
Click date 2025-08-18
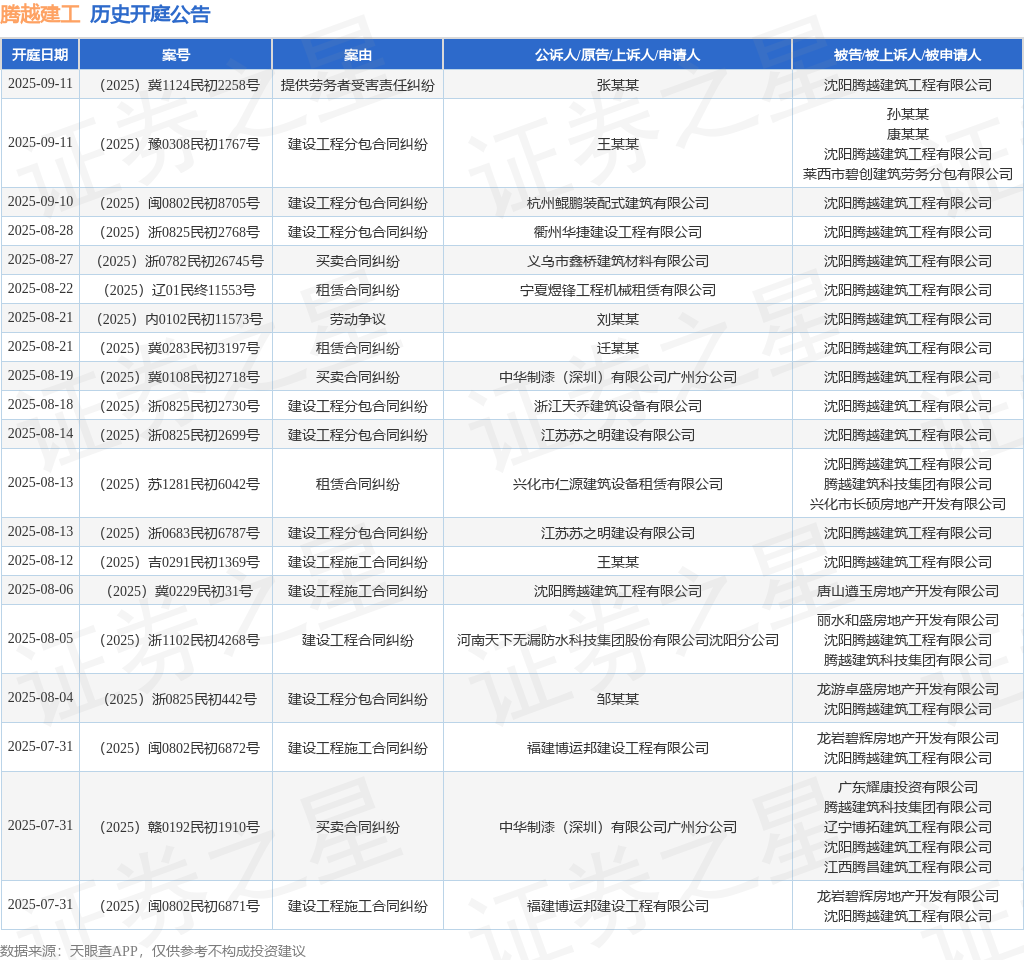pos(40,404)
